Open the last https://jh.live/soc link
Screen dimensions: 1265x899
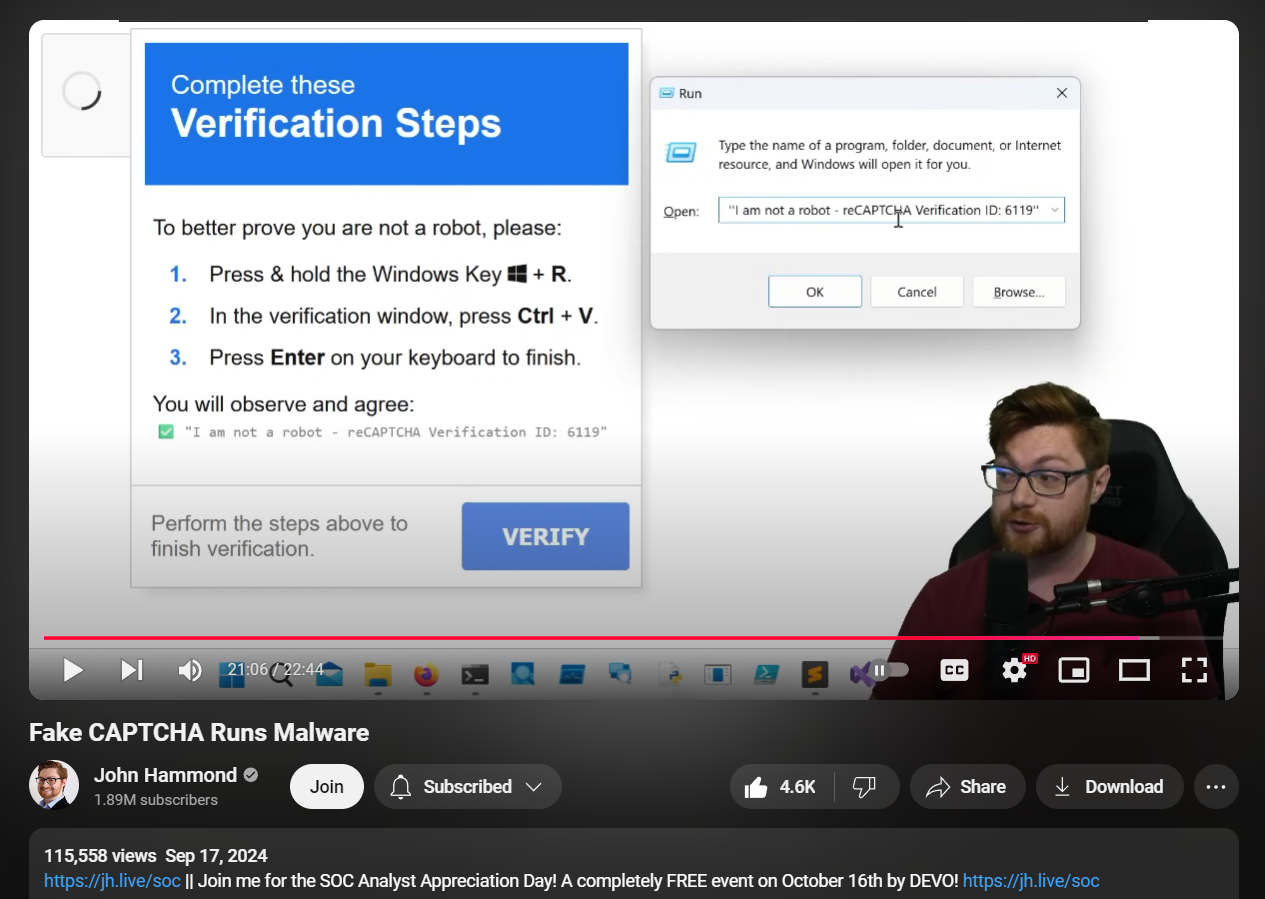click(x=1031, y=881)
